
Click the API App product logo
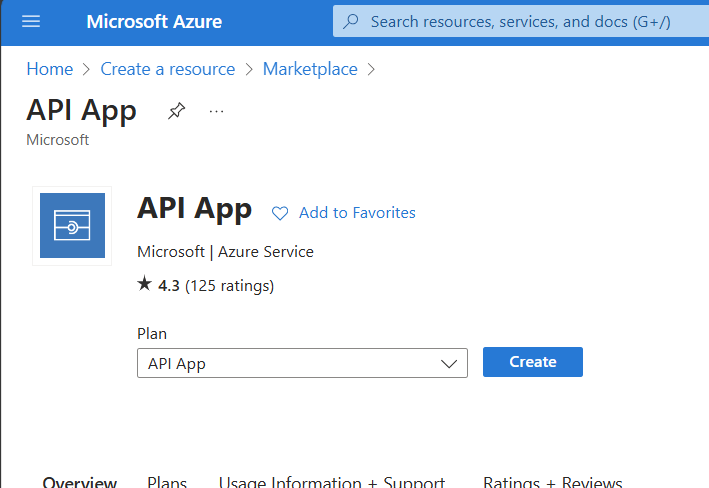(x=72, y=226)
